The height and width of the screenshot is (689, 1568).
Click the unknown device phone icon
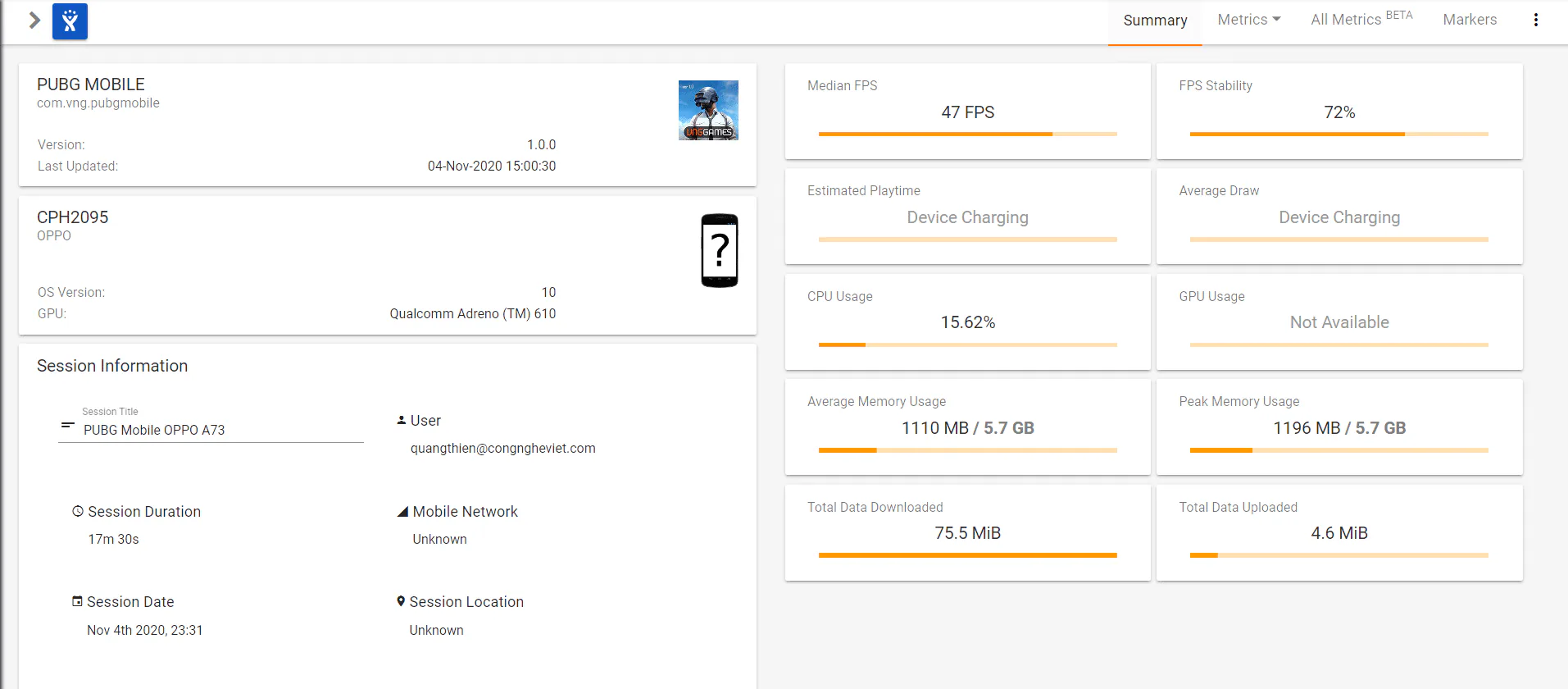point(720,250)
